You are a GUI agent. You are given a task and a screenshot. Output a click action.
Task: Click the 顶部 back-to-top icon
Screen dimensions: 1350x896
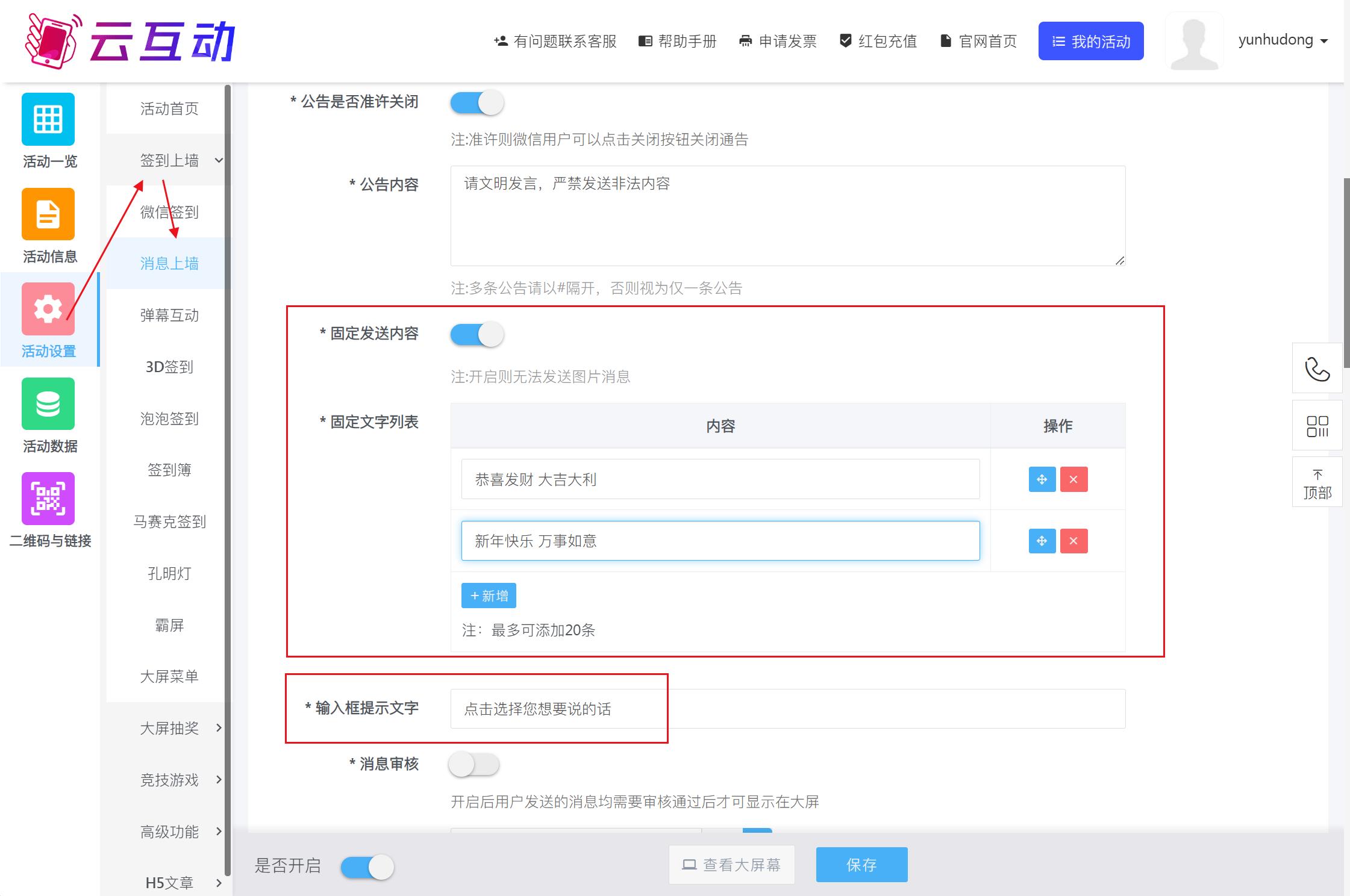point(1317,482)
